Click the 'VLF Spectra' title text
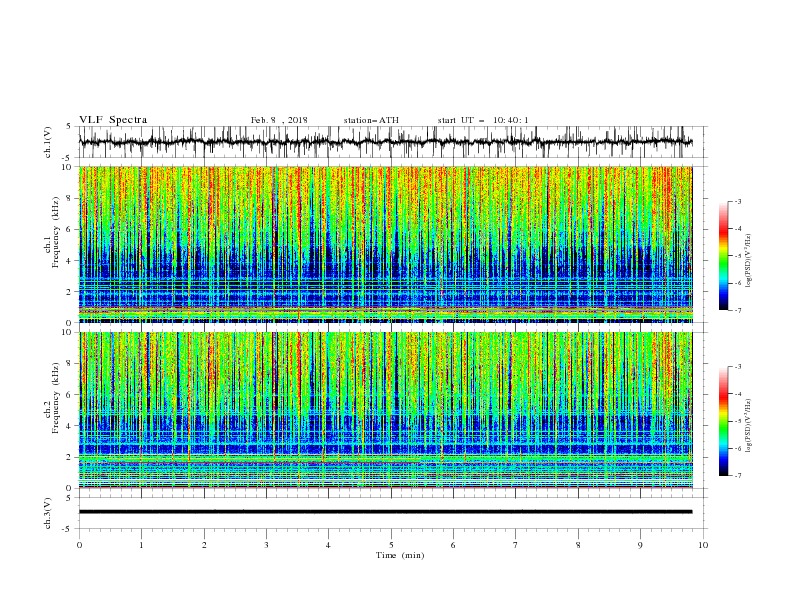This screenshot has width=792, height=612. 113,120
